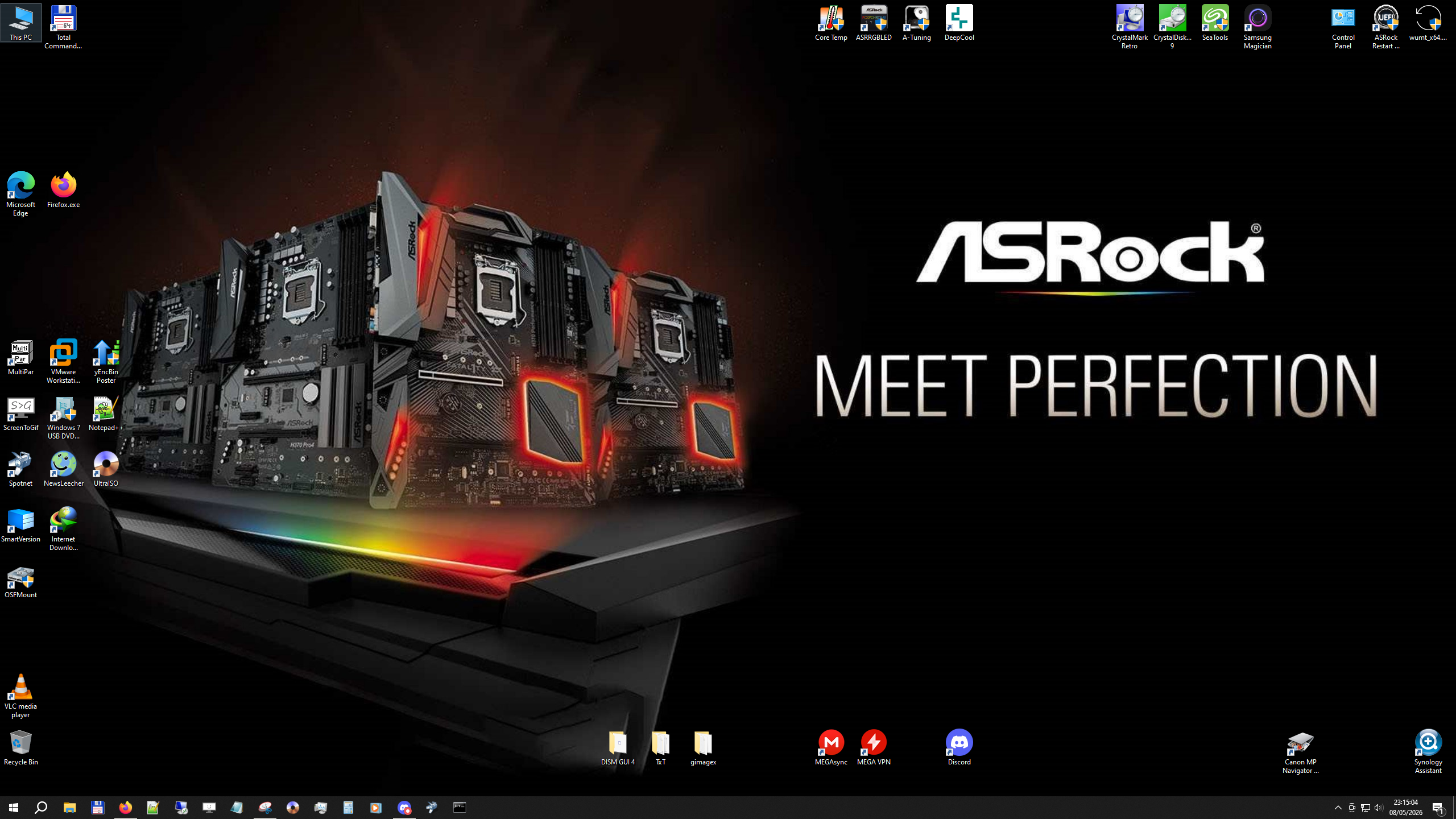Viewport: 1456px width, 819px height.
Task: Open Total Commander floppy icon in taskbar
Action: pos(97,808)
